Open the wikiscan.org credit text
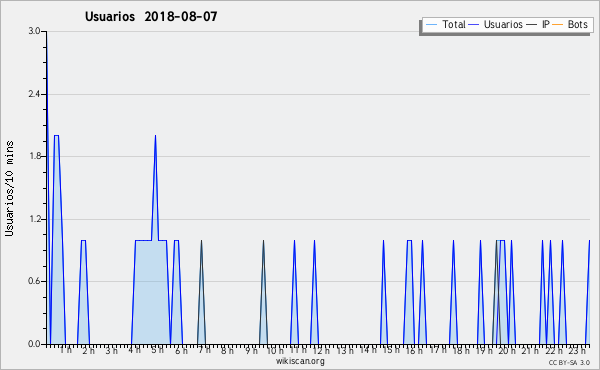Image resolution: width=600 pixels, height=370 pixels. pos(300,361)
